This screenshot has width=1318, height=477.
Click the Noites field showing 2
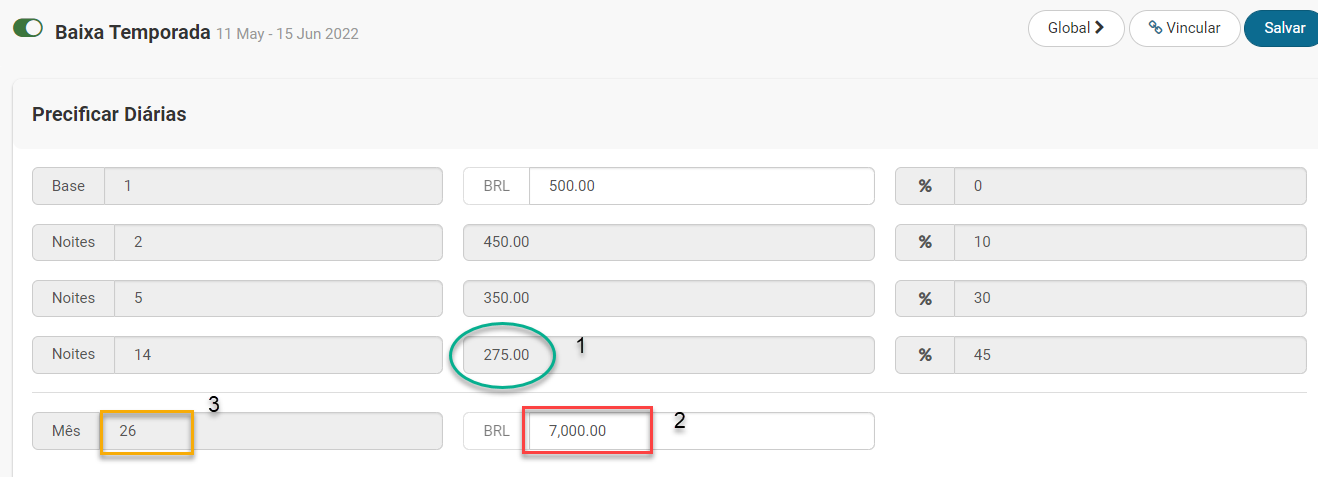click(278, 242)
